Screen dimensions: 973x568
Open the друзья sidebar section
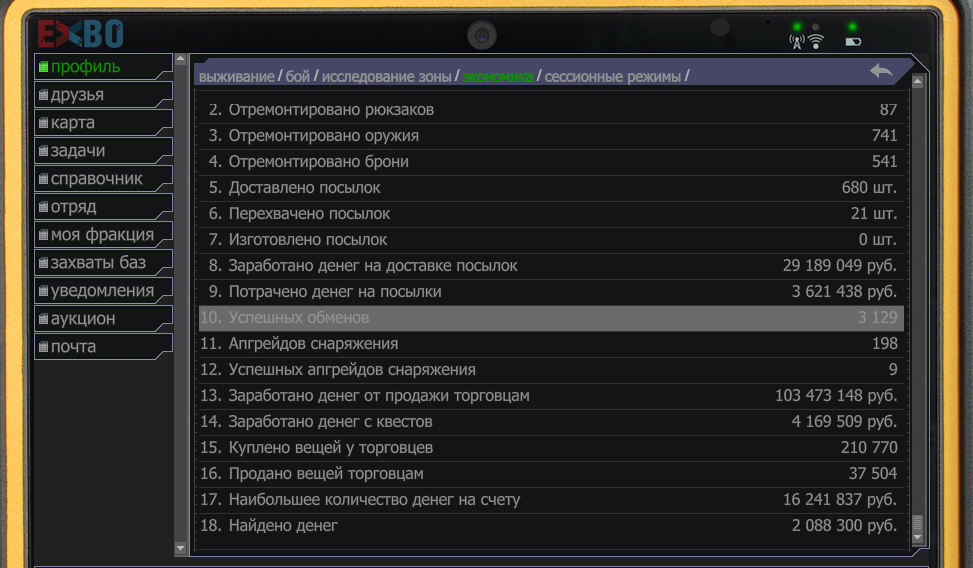tap(103, 94)
